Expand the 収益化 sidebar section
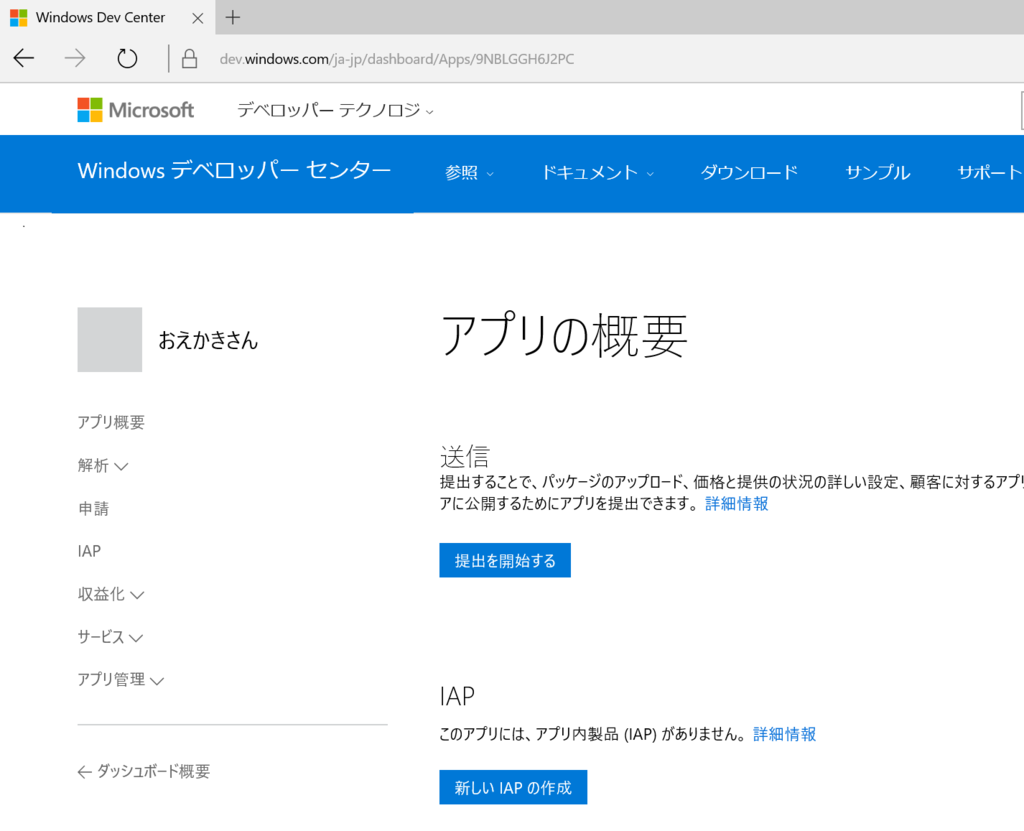 pyautogui.click(x=111, y=594)
